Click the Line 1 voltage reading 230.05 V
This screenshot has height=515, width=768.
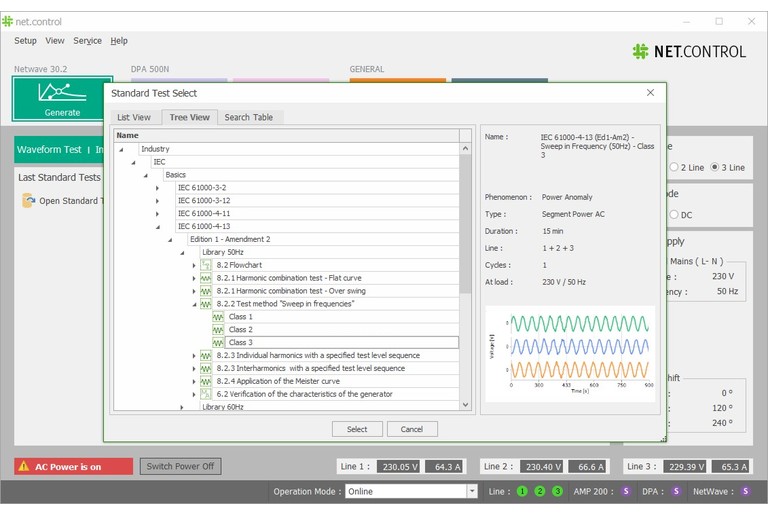(400, 466)
